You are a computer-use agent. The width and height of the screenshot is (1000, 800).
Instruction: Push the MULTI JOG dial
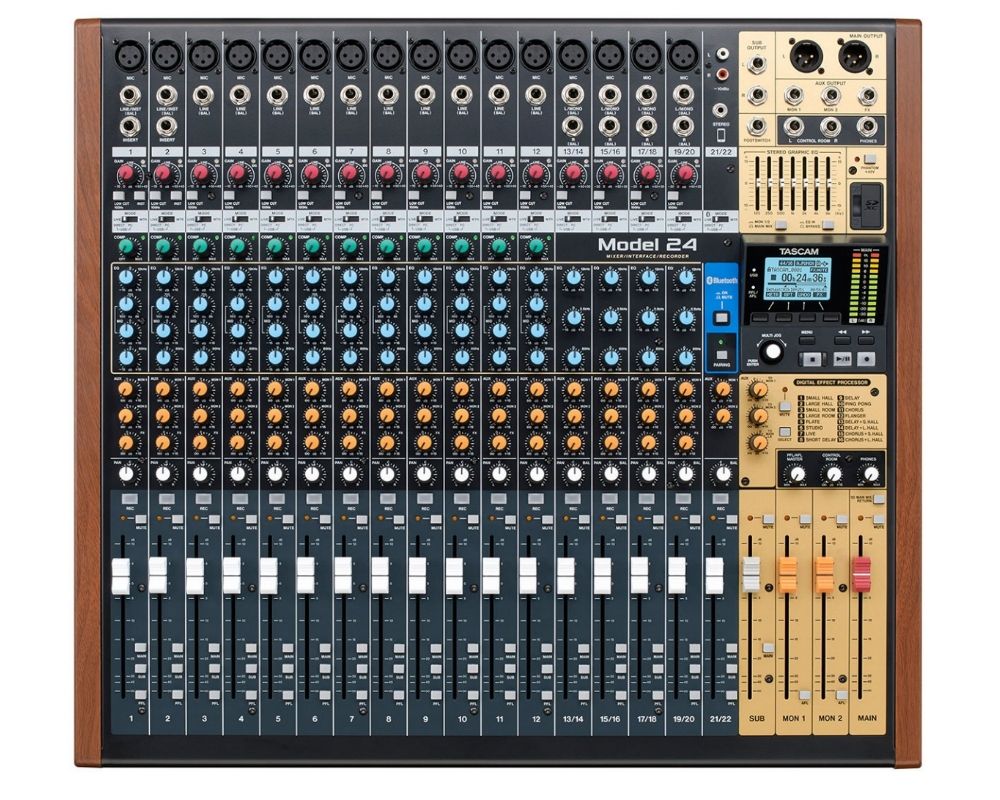[x=771, y=351]
